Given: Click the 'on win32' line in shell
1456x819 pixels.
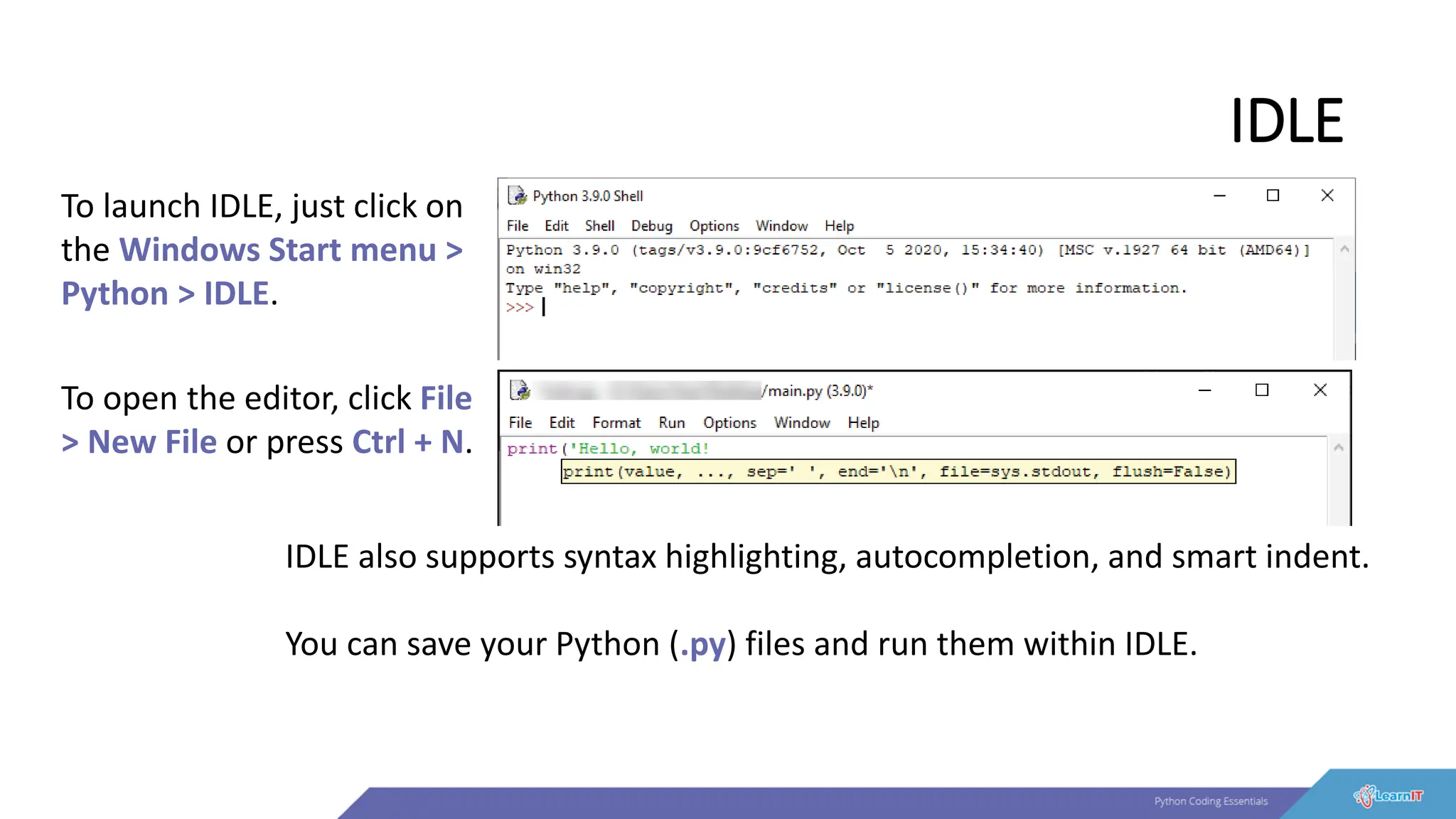Looking at the screenshot, I should (543, 269).
